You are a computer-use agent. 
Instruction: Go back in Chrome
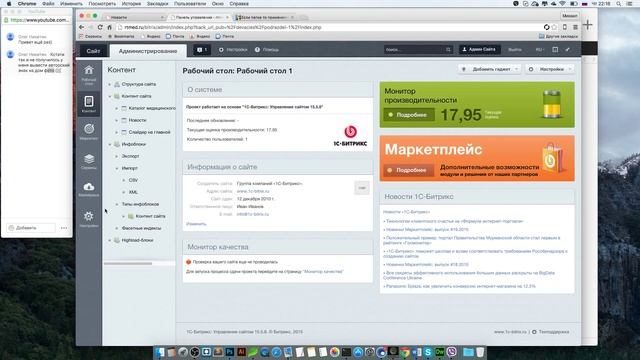click(82, 27)
